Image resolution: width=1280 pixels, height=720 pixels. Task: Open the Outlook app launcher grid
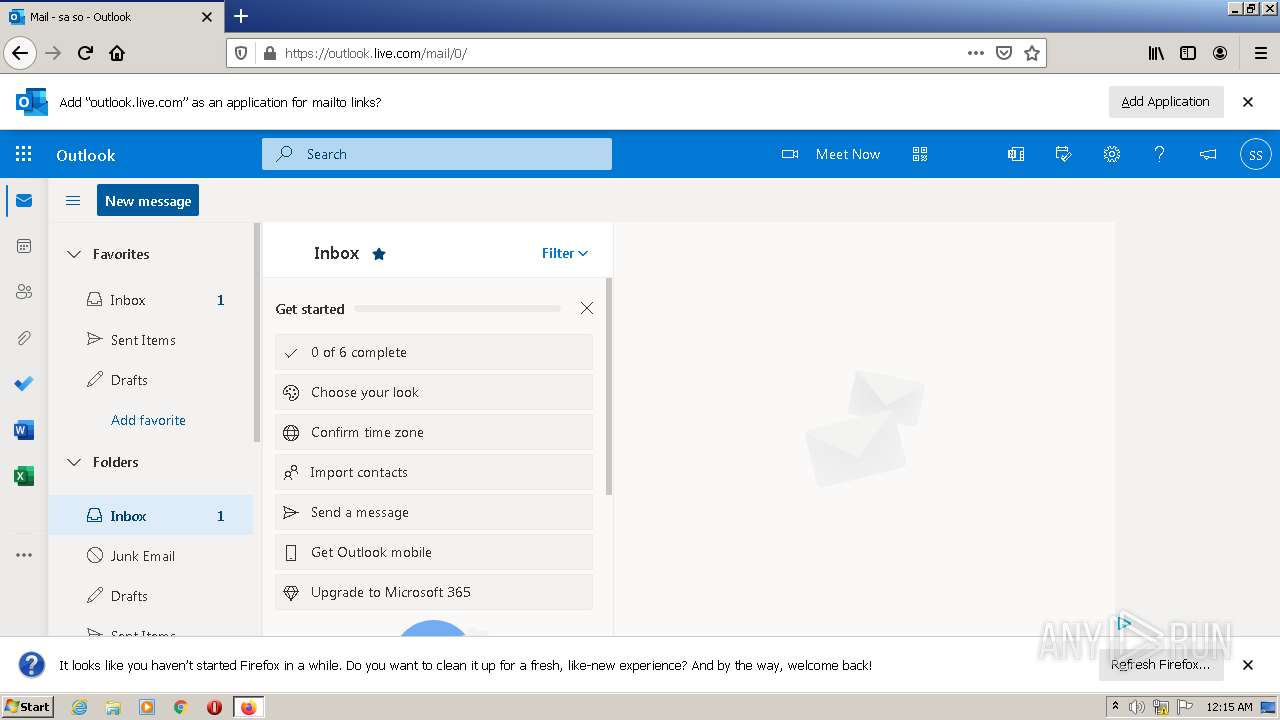tap(24, 154)
